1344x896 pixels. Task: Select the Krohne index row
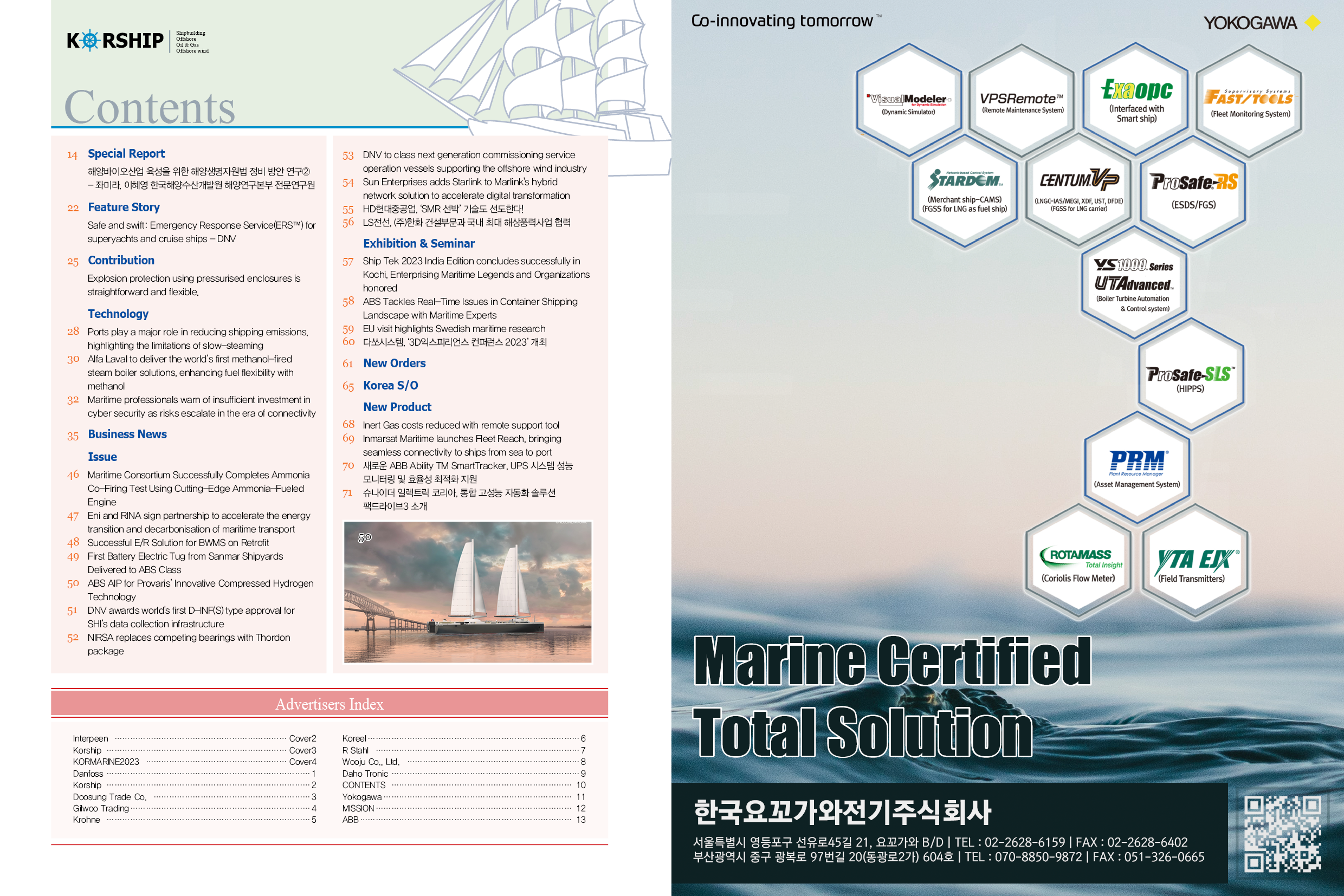coord(195,820)
